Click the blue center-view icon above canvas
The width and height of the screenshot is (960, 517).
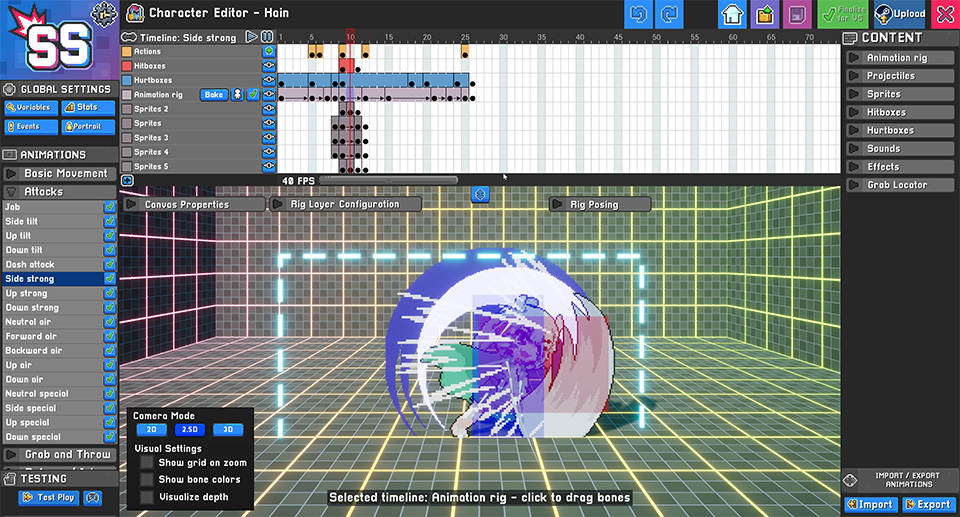pyautogui.click(x=480, y=195)
